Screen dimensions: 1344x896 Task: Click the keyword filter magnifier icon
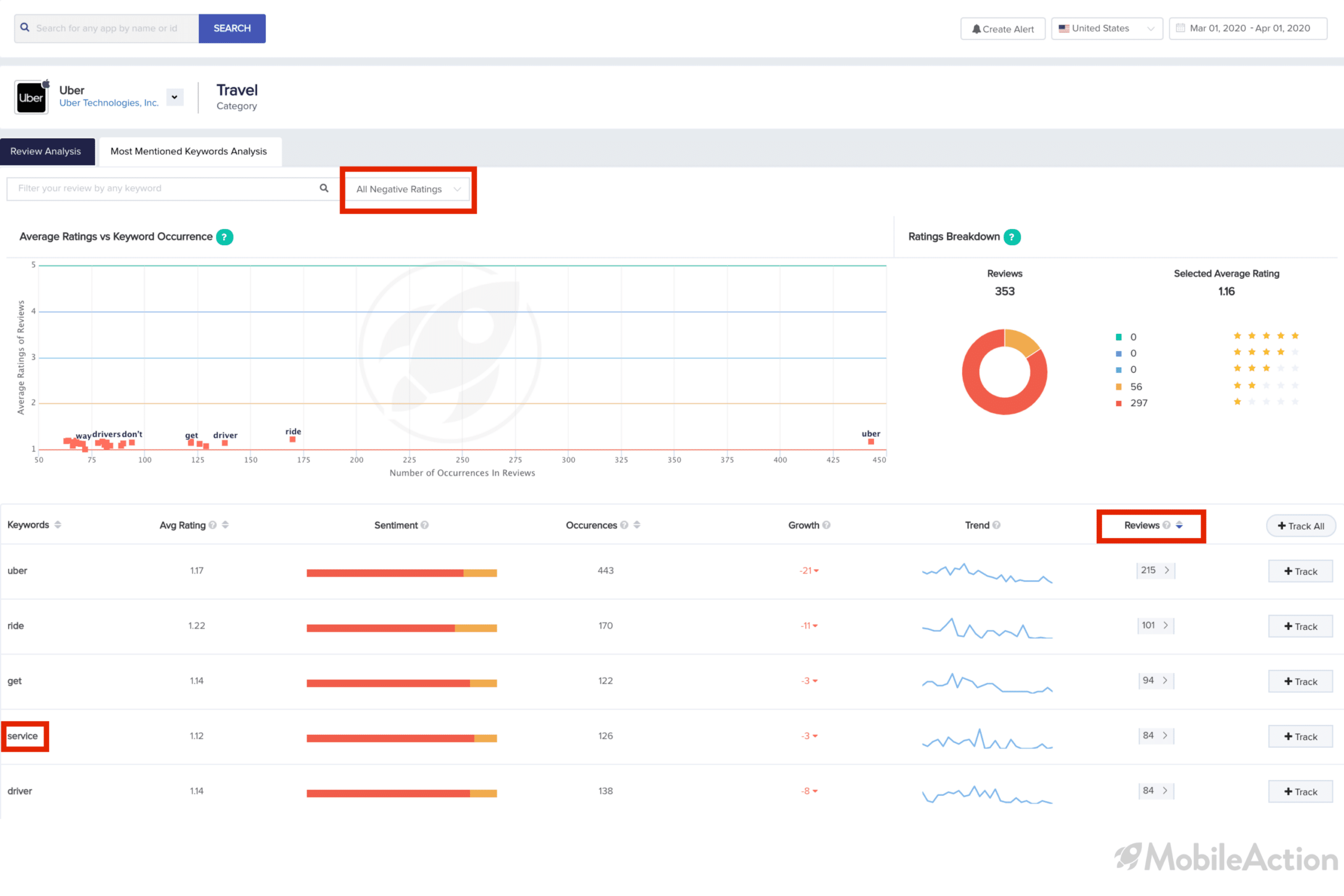(324, 188)
